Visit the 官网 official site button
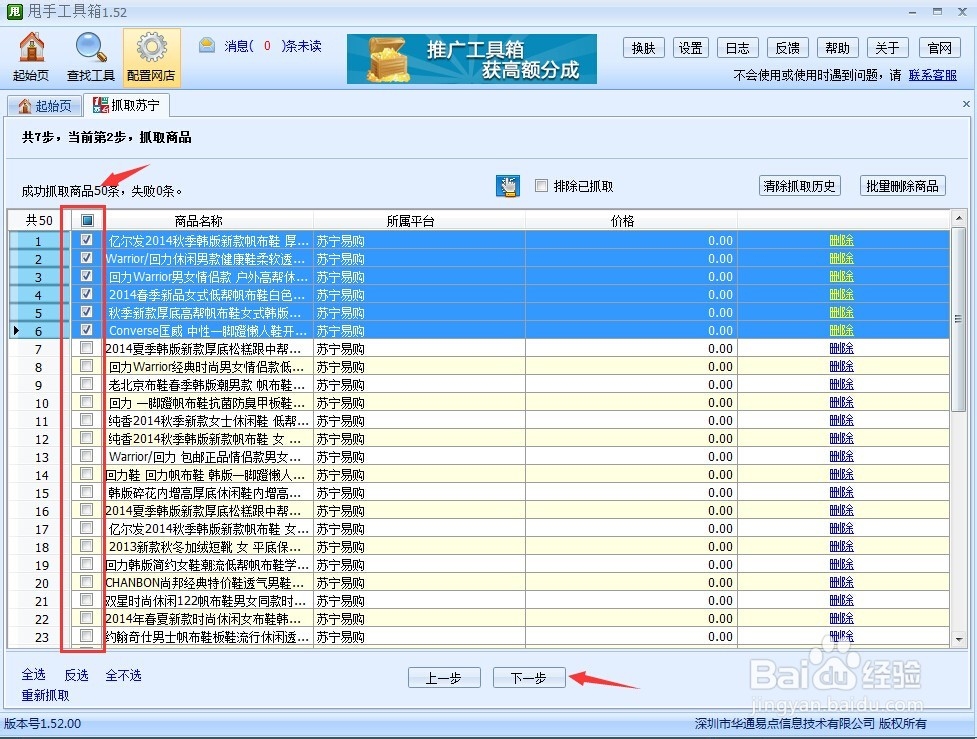The image size is (977, 739). 940,48
